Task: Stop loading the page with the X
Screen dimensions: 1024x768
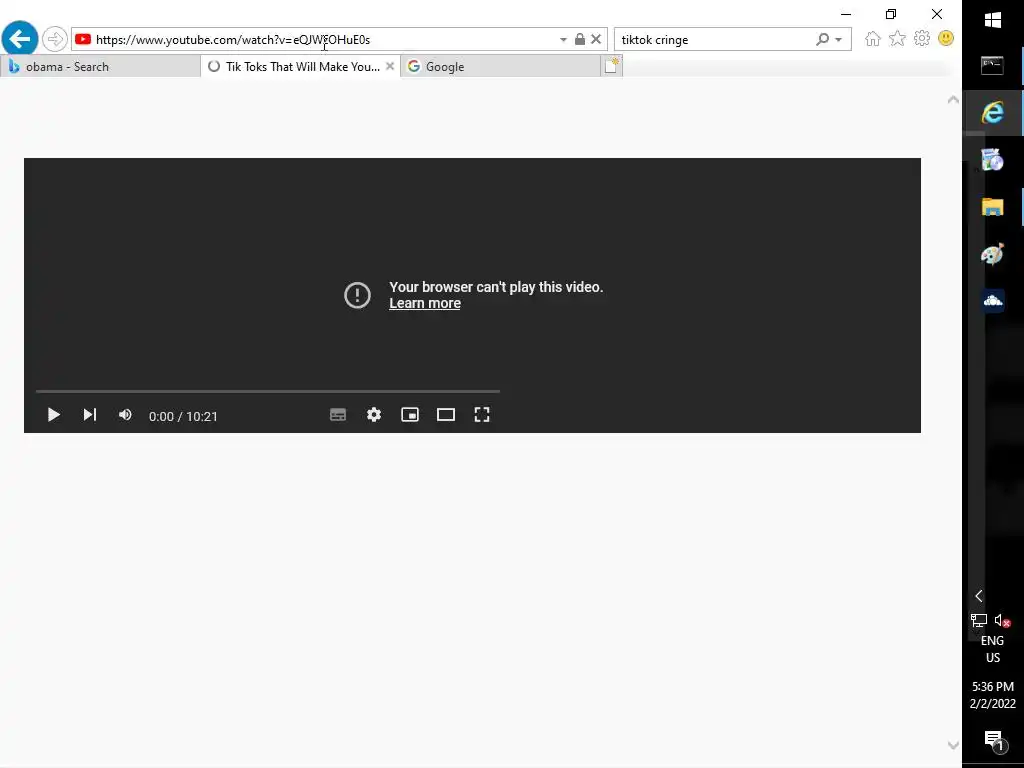Action: point(596,39)
